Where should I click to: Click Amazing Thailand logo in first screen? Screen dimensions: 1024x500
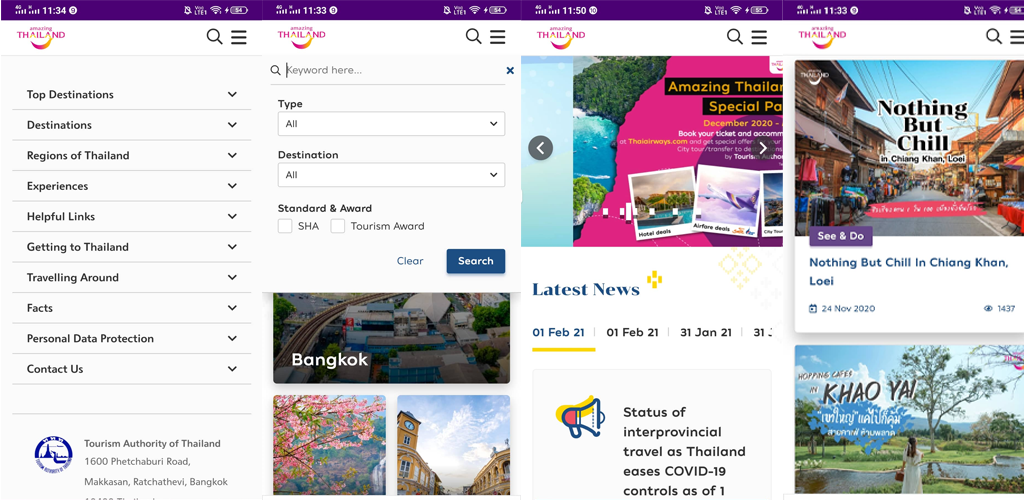[41, 37]
